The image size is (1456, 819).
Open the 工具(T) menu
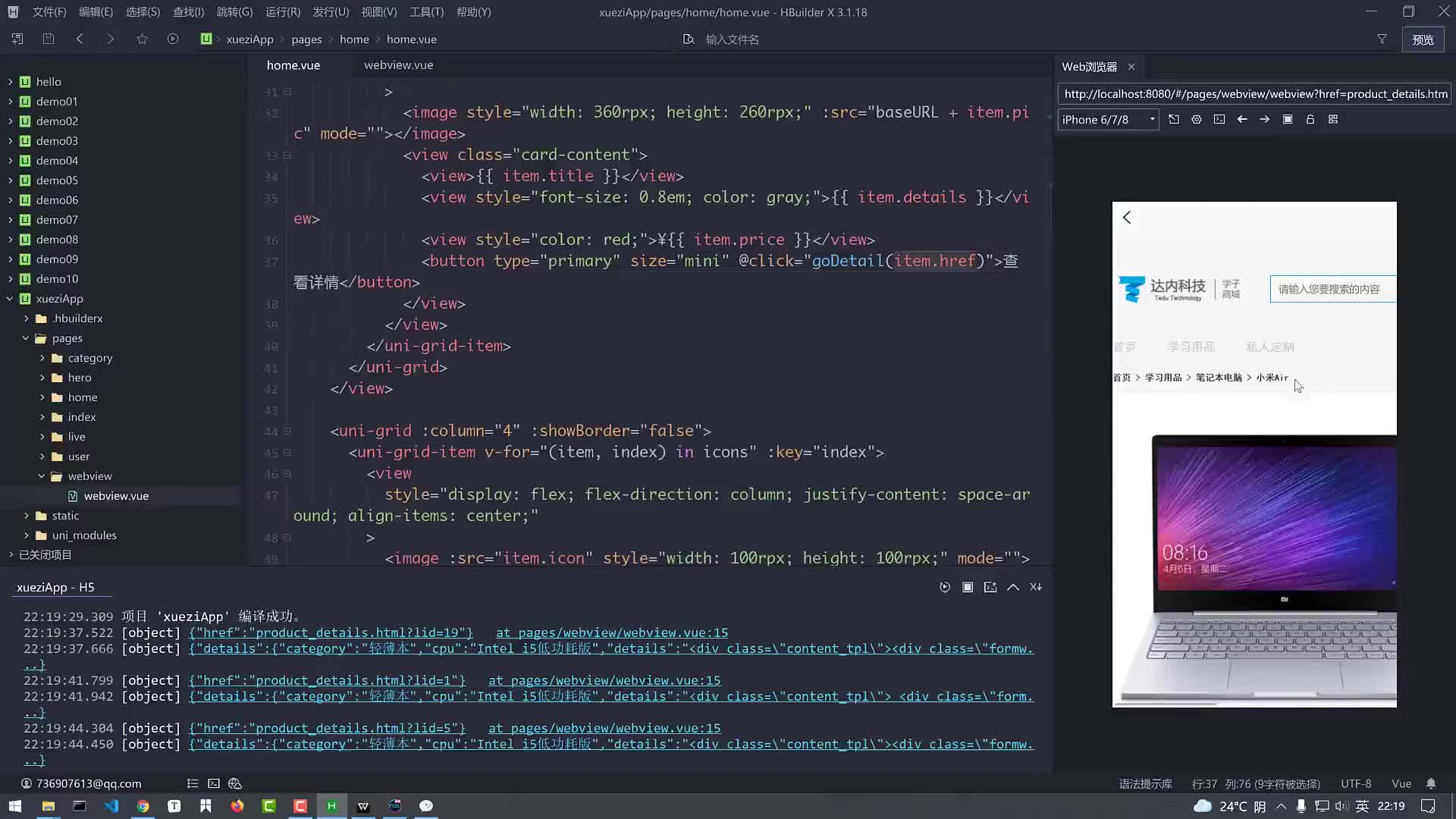pyautogui.click(x=426, y=11)
